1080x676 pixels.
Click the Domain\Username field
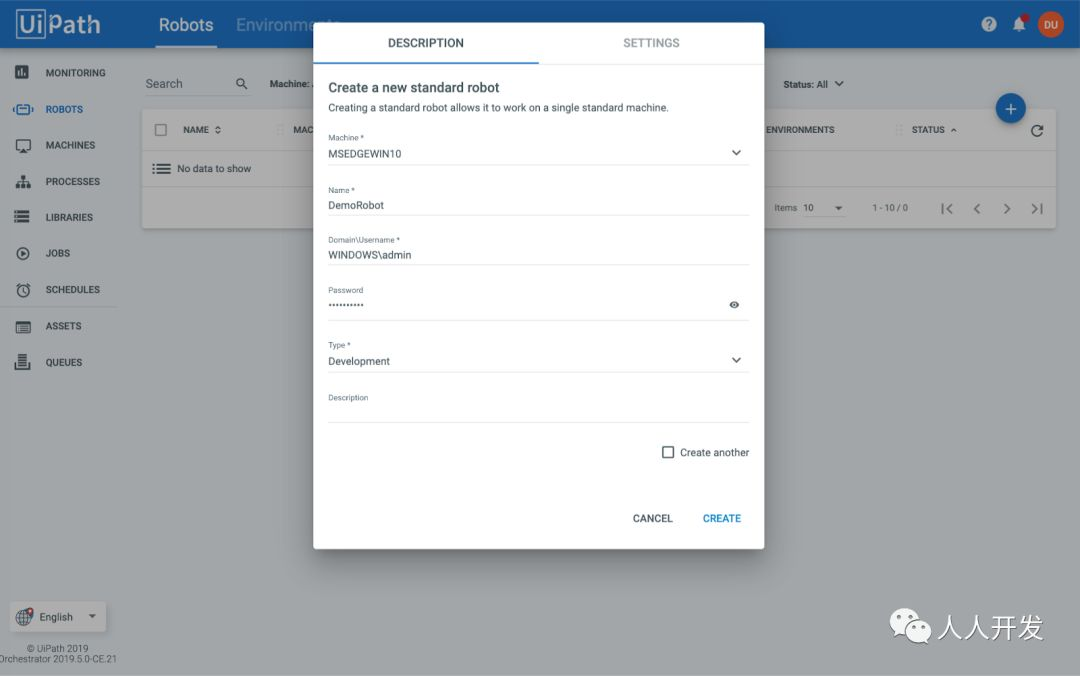[x=538, y=255]
